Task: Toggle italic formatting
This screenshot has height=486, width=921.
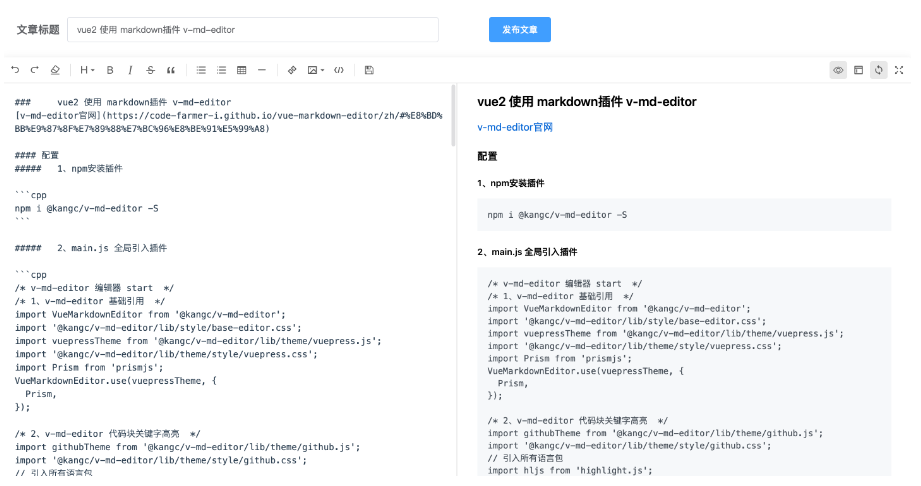Action: pyautogui.click(x=130, y=70)
